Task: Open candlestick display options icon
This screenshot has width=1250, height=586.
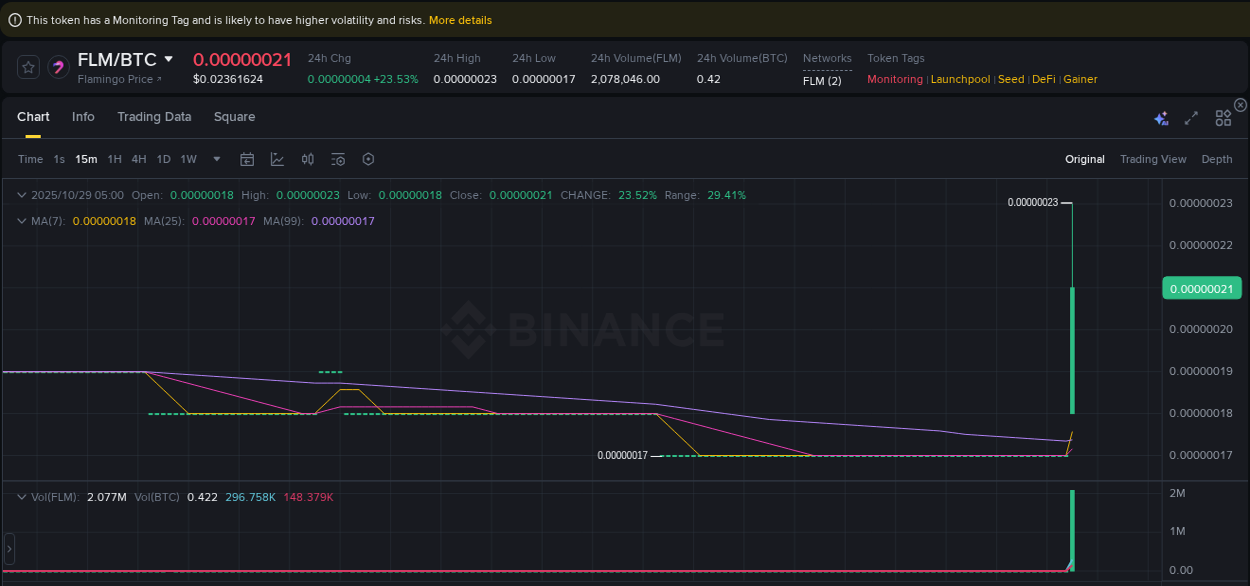Action: (x=307, y=159)
